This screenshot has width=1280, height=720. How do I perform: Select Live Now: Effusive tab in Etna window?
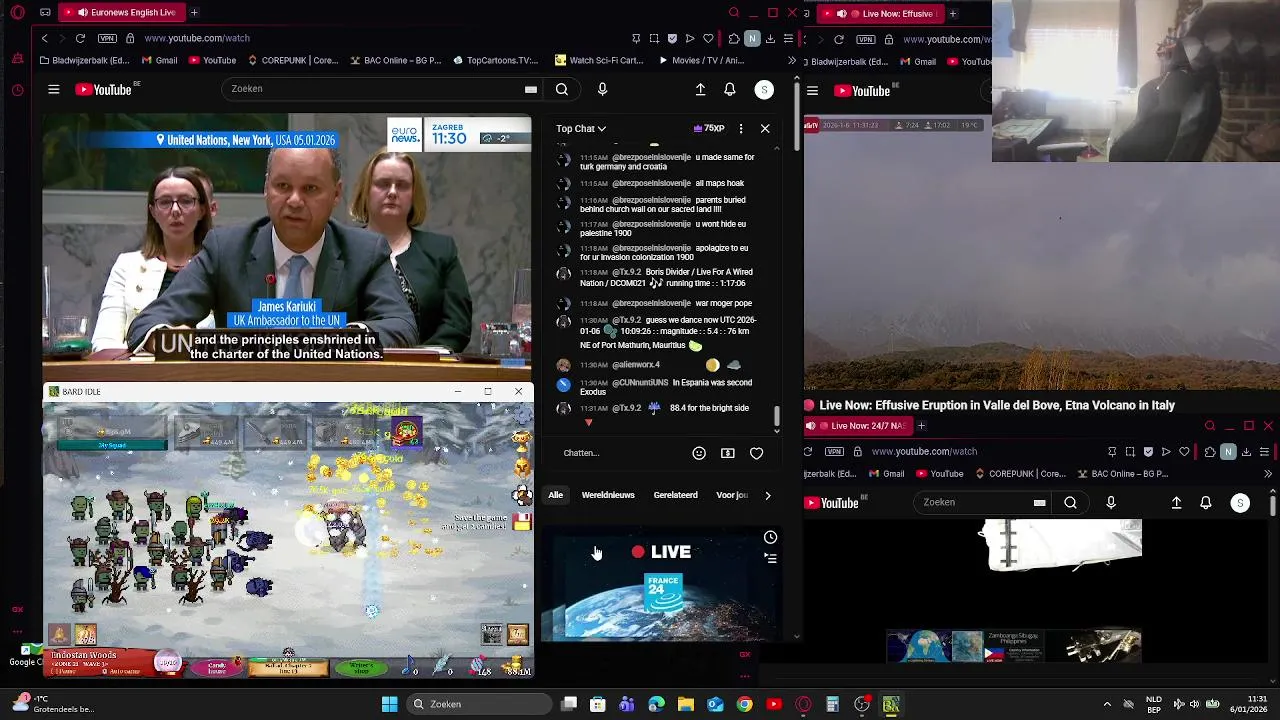(880, 13)
